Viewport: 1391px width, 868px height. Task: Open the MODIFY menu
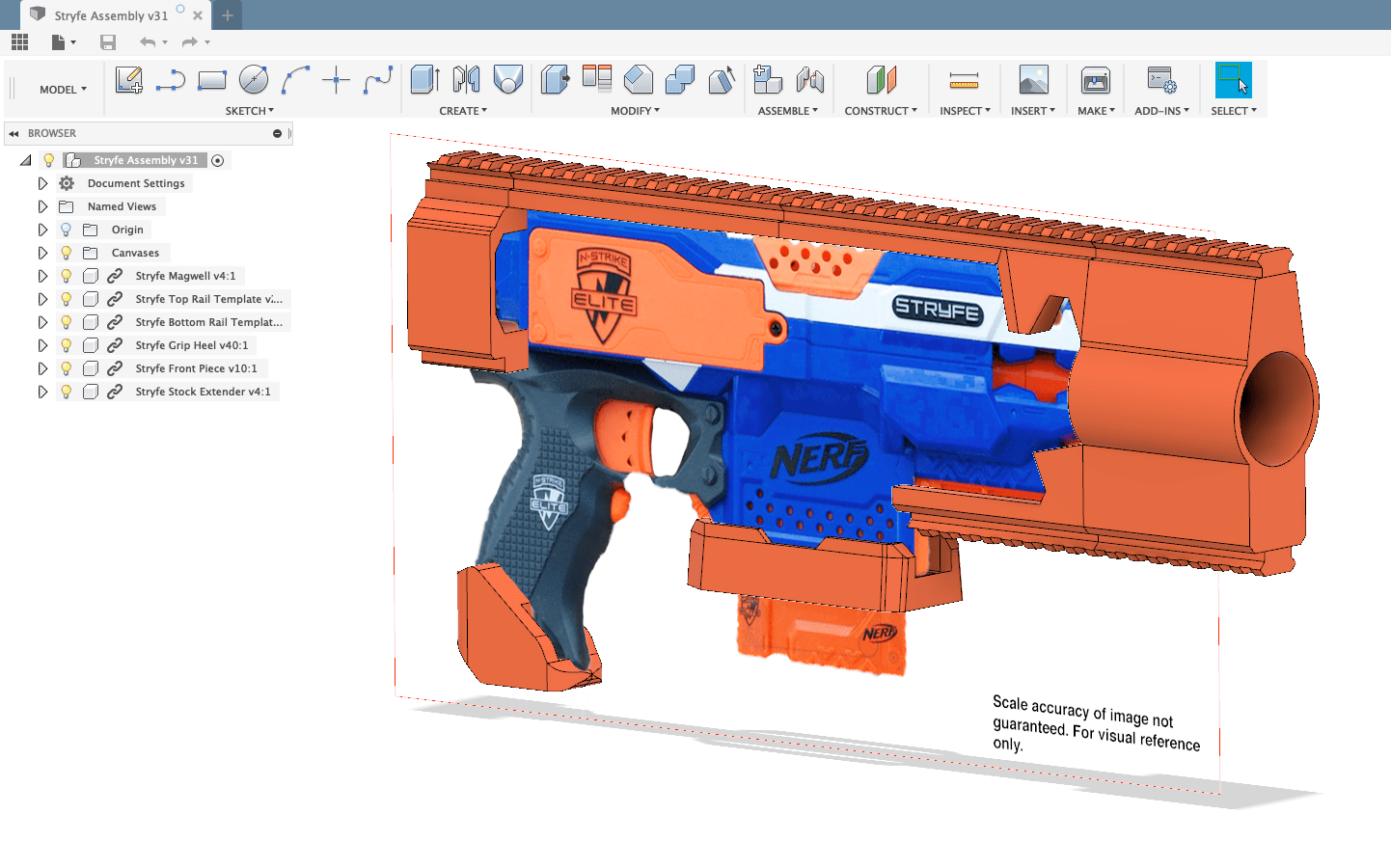(636, 111)
